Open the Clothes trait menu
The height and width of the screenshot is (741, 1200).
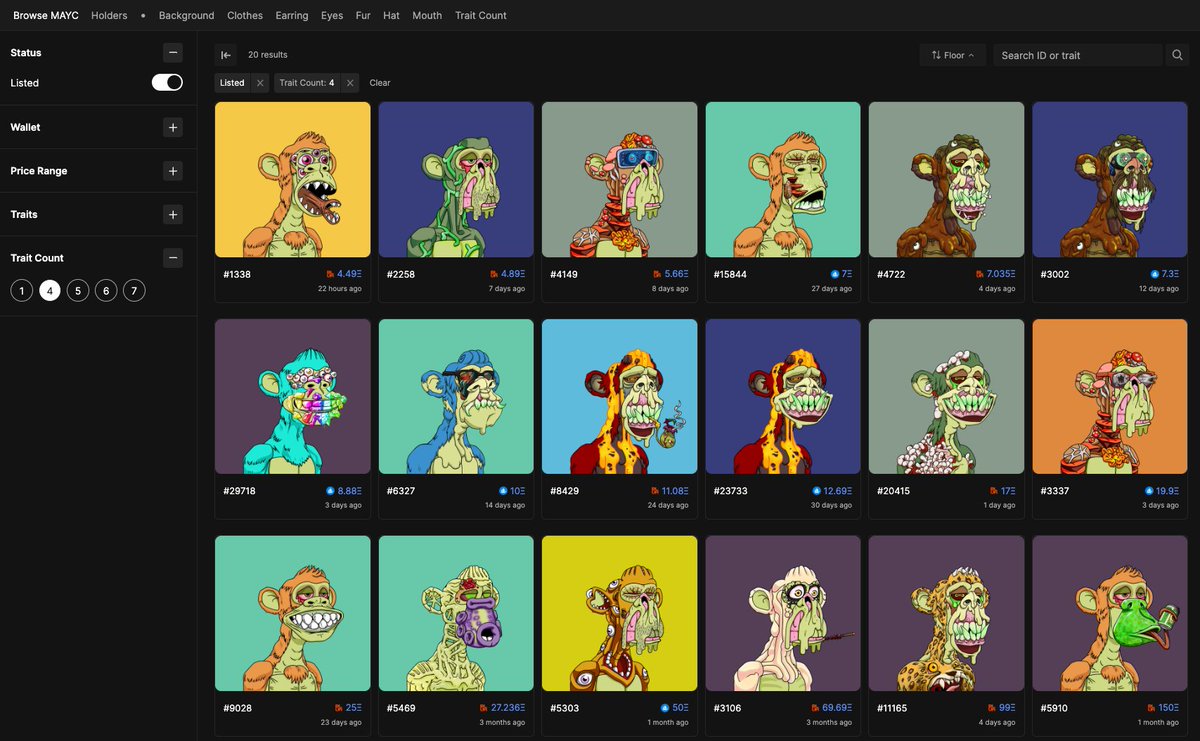245,15
